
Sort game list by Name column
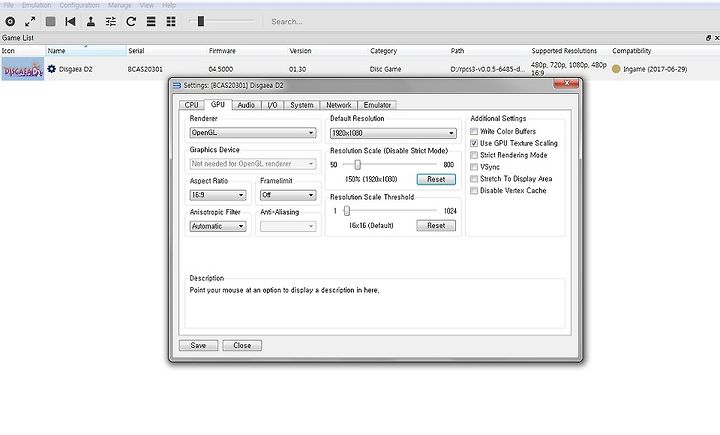(x=86, y=51)
